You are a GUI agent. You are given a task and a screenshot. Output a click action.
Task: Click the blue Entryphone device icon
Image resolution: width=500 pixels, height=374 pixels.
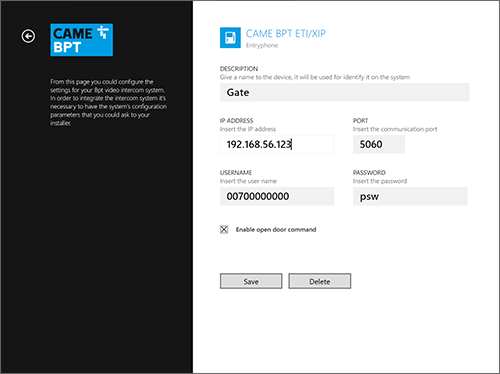(230, 38)
